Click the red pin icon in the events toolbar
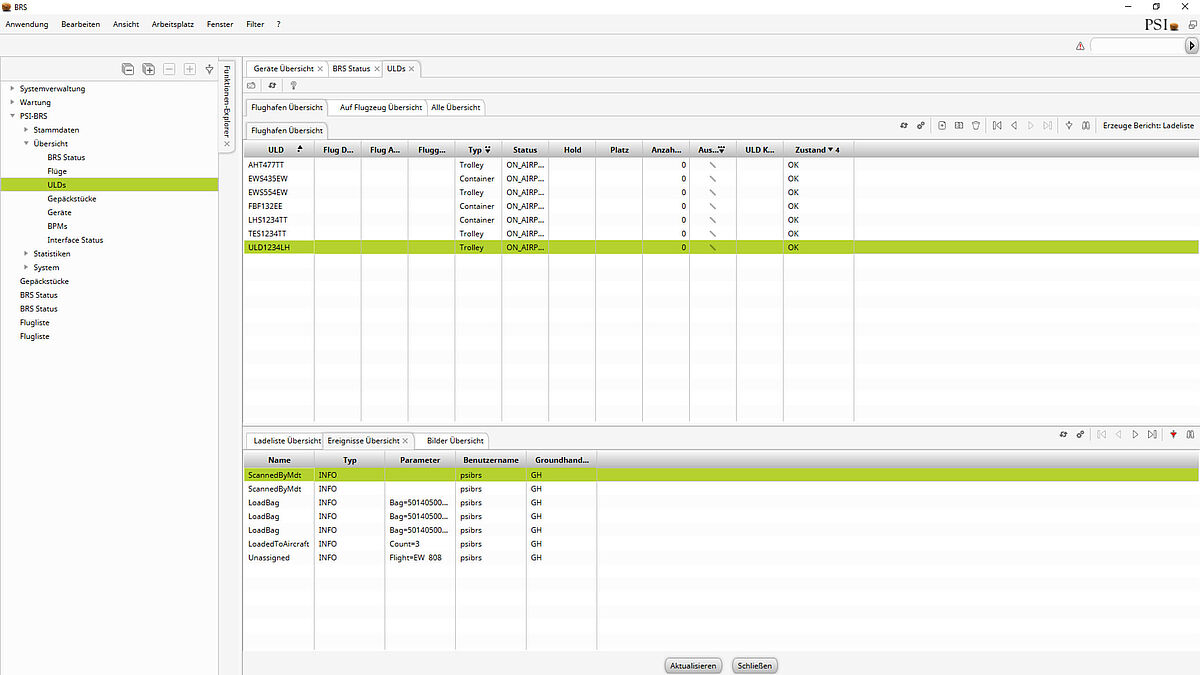The height and width of the screenshot is (675, 1200). [1171, 434]
